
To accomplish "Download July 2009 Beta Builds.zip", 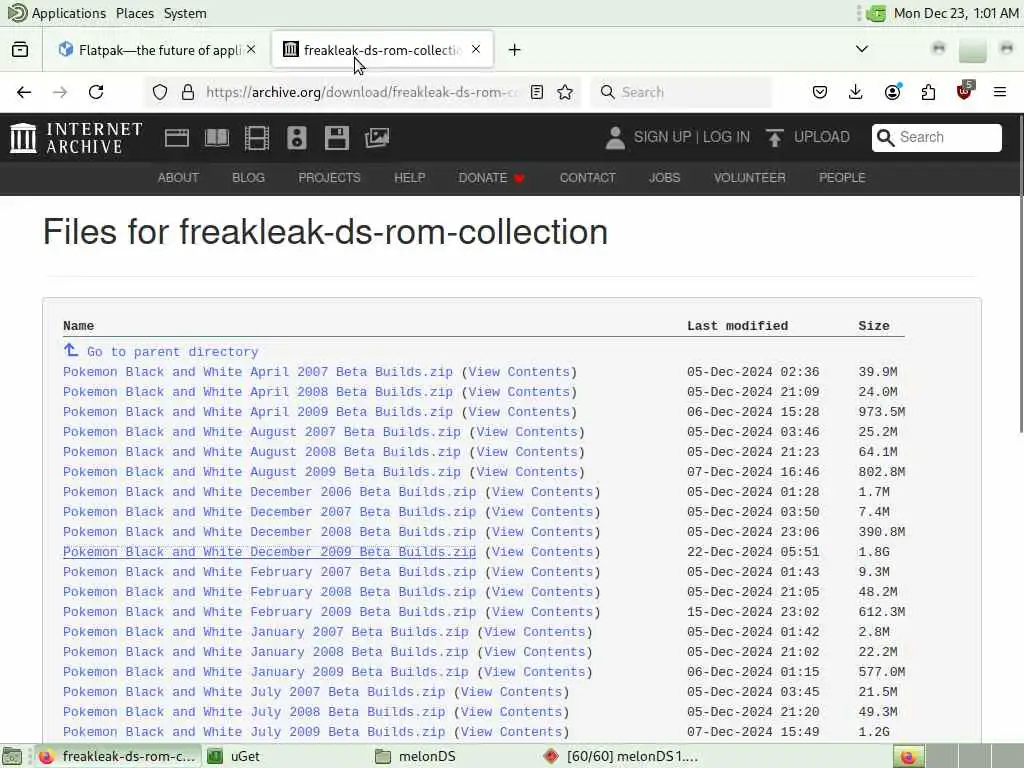I will 254,732.
